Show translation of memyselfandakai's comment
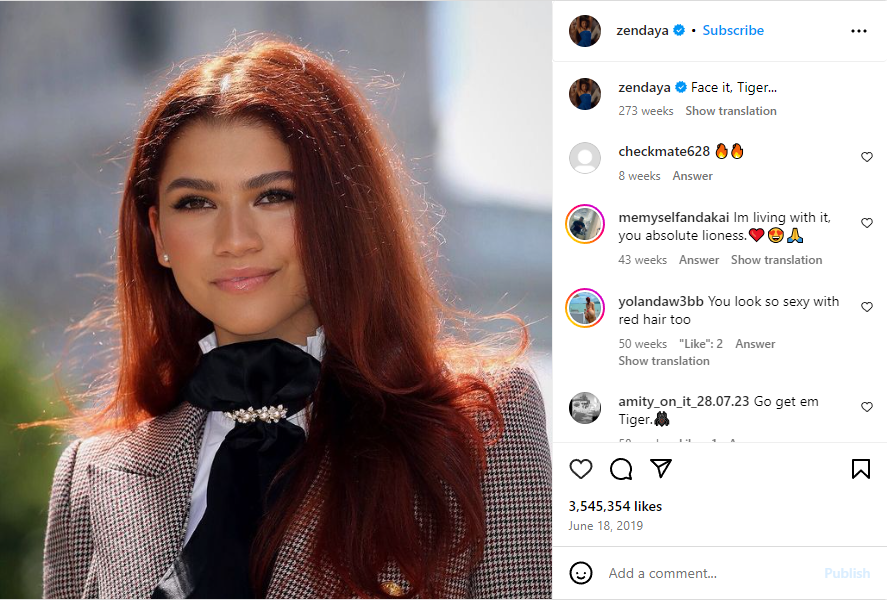 pyautogui.click(x=776, y=260)
